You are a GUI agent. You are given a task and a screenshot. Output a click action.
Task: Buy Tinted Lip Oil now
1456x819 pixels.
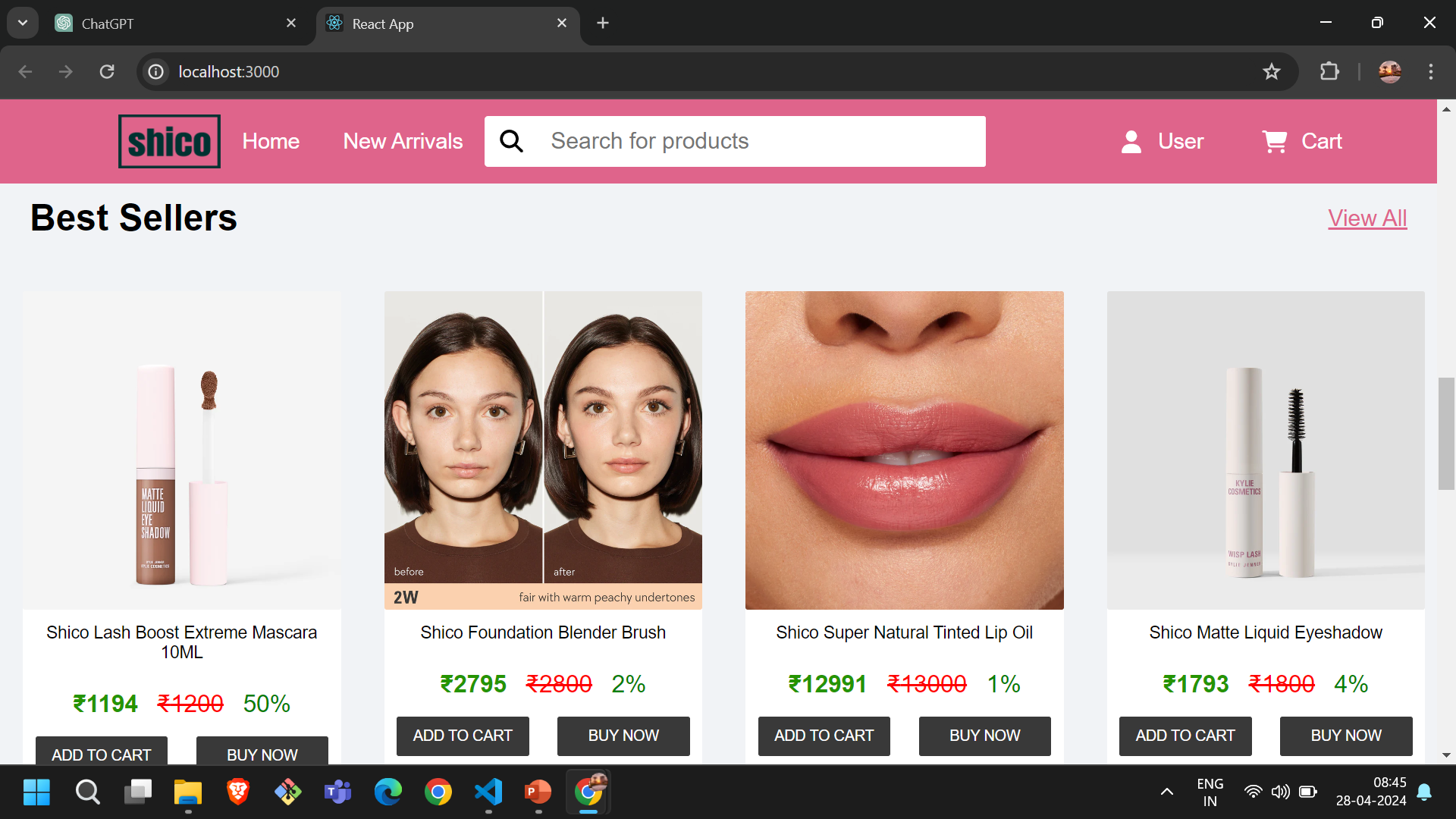coord(985,736)
